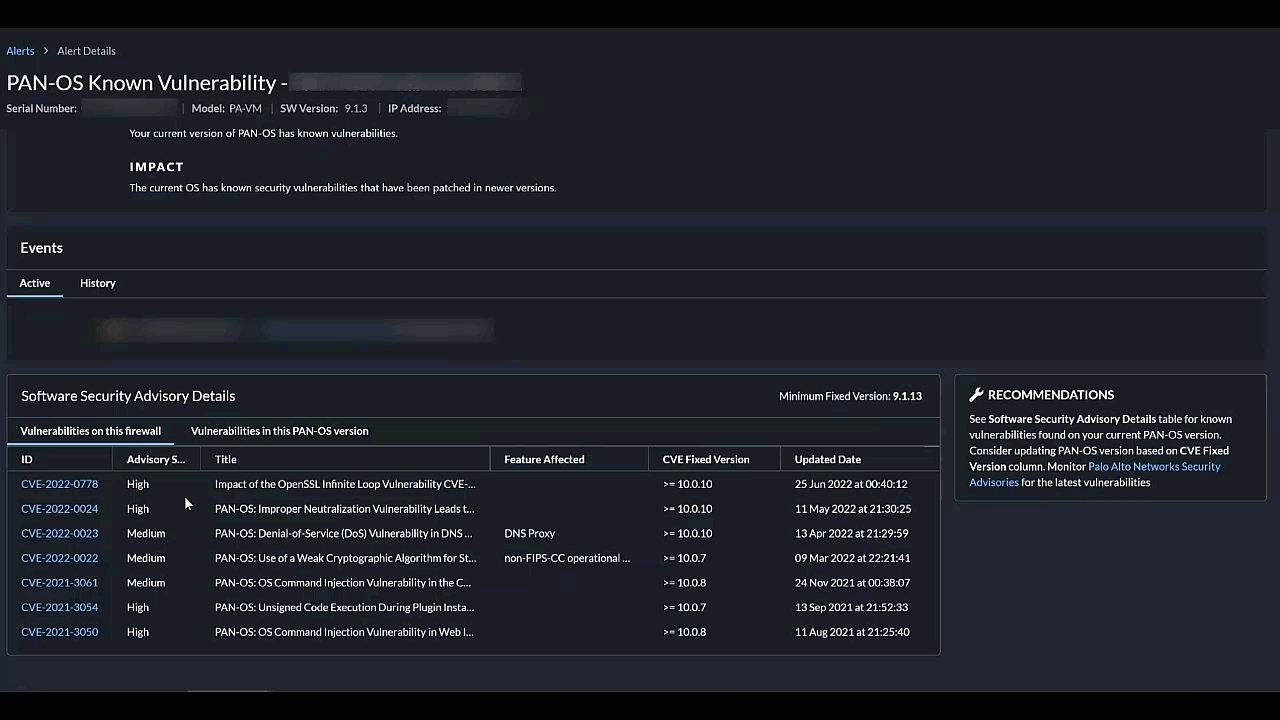Switch to the History events tab
The height and width of the screenshot is (720, 1280).
pyautogui.click(x=98, y=283)
